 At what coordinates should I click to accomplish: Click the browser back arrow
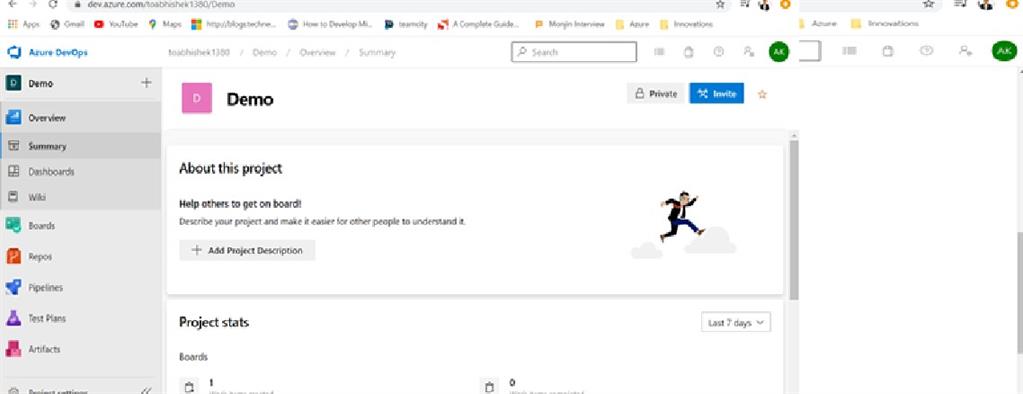[x=12, y=3]
